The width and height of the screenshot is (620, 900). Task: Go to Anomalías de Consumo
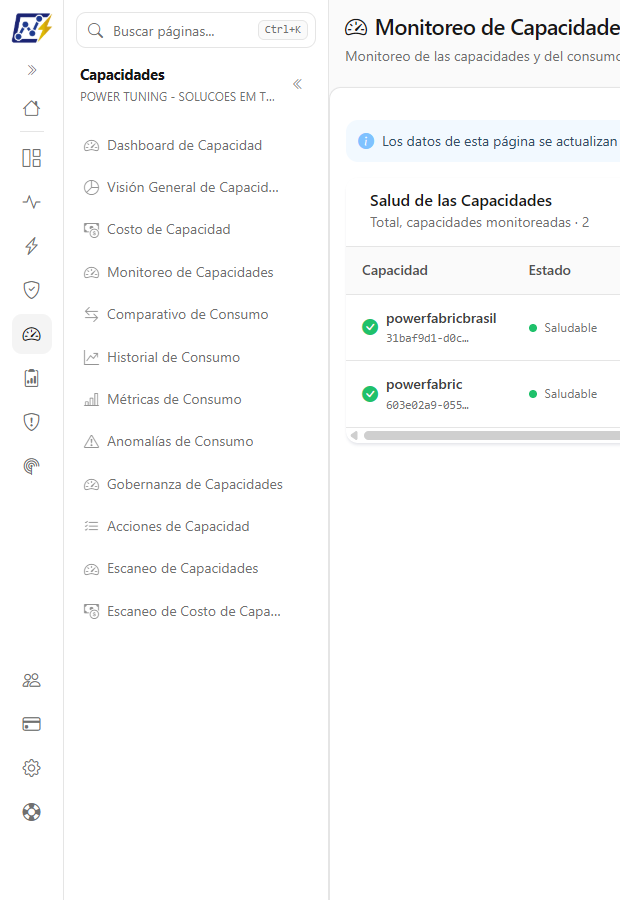[180, 441]
